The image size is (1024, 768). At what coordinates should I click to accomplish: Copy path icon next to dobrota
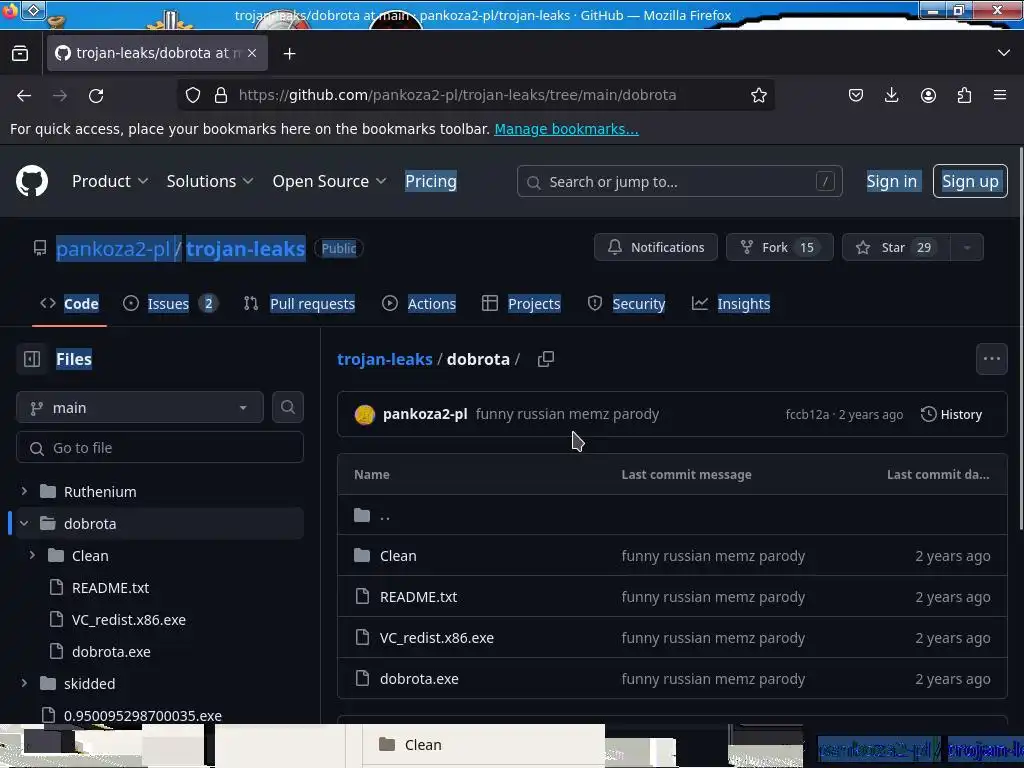[x=545, y=359]
